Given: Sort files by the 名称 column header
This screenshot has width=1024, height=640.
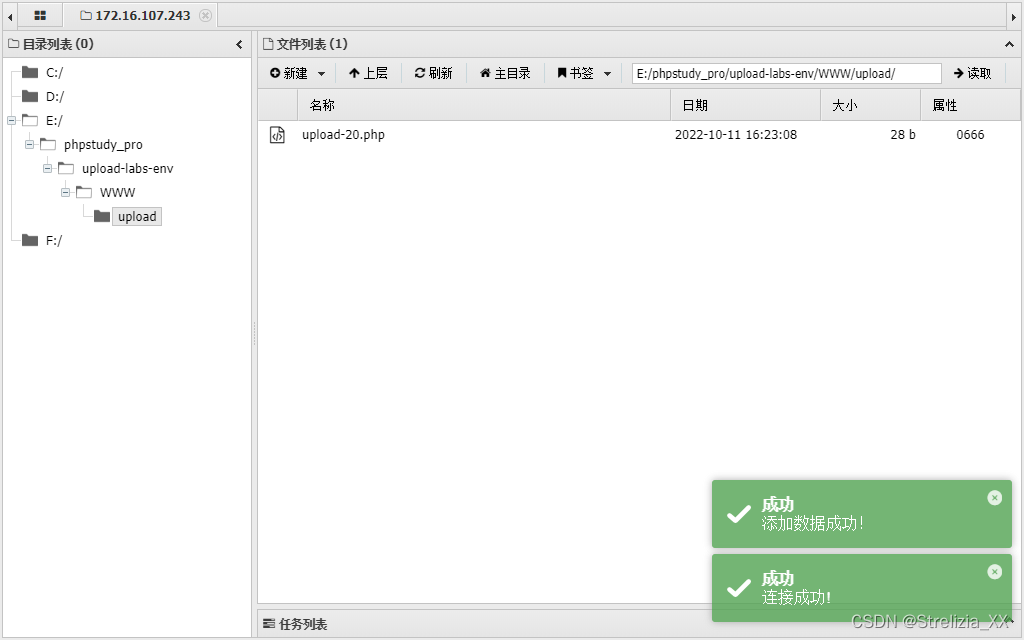Looking at the screenshot, I should pos(322,104).
